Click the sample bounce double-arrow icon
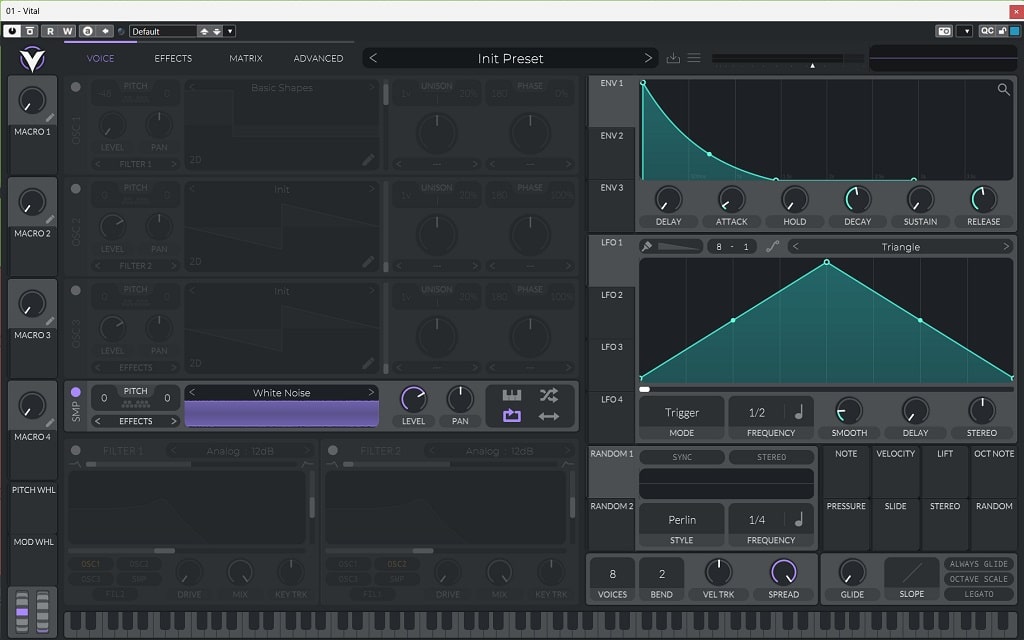This screenshot has height=640, width=1024. pyautogui.click(x=549, y=416)
